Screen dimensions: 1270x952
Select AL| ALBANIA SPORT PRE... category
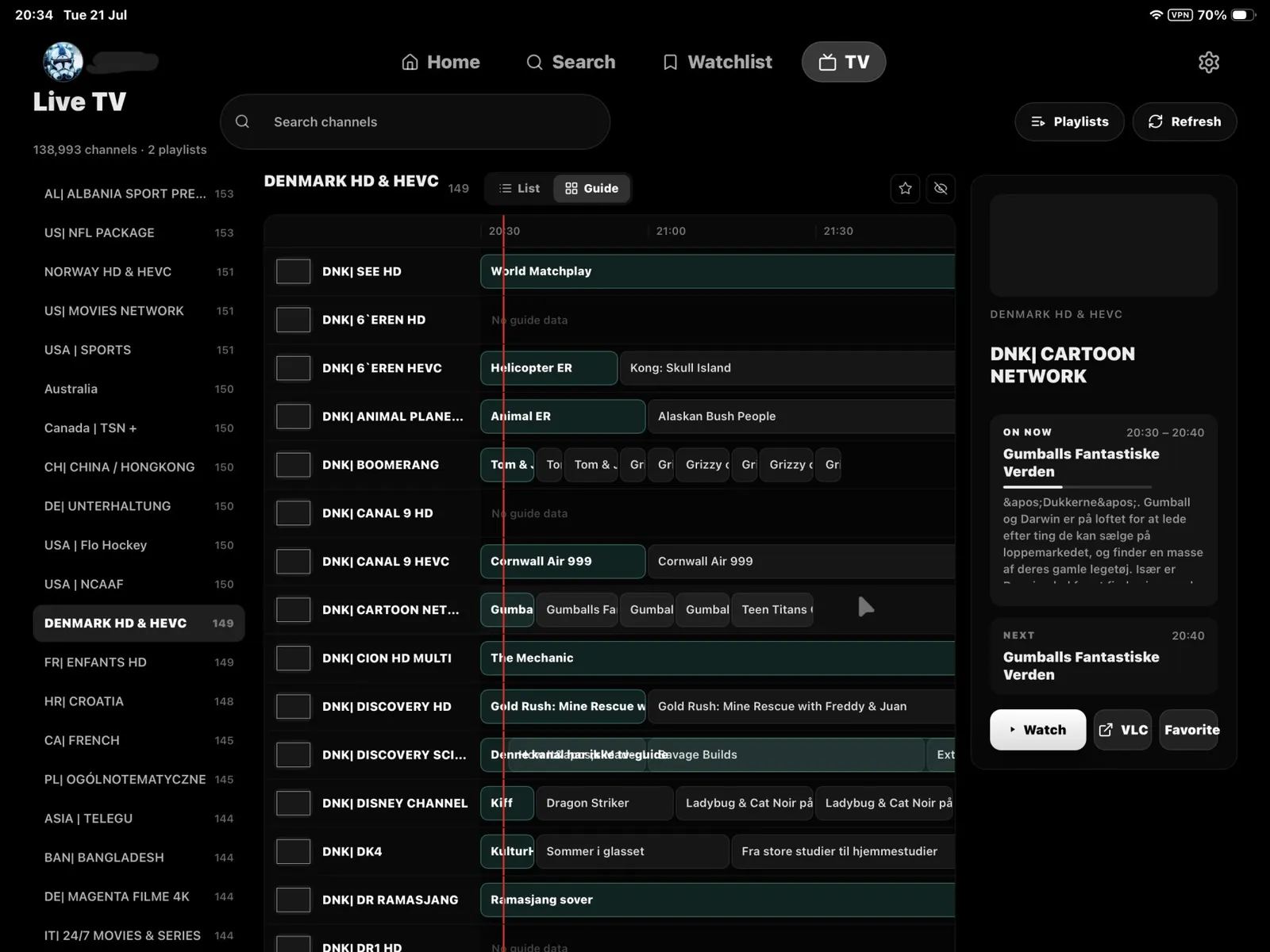[139, 194]
